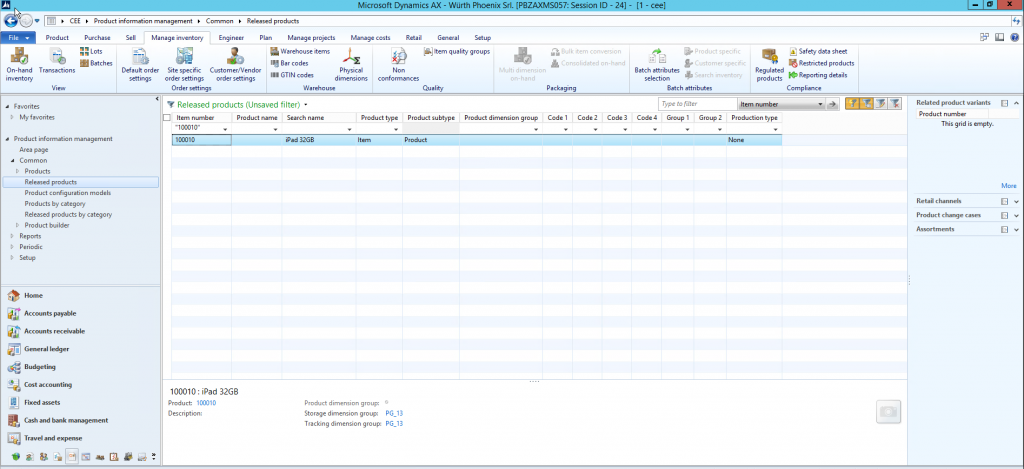Open inventory Transactions
The width and height of the screenshot is (1024, 469).
57,61
